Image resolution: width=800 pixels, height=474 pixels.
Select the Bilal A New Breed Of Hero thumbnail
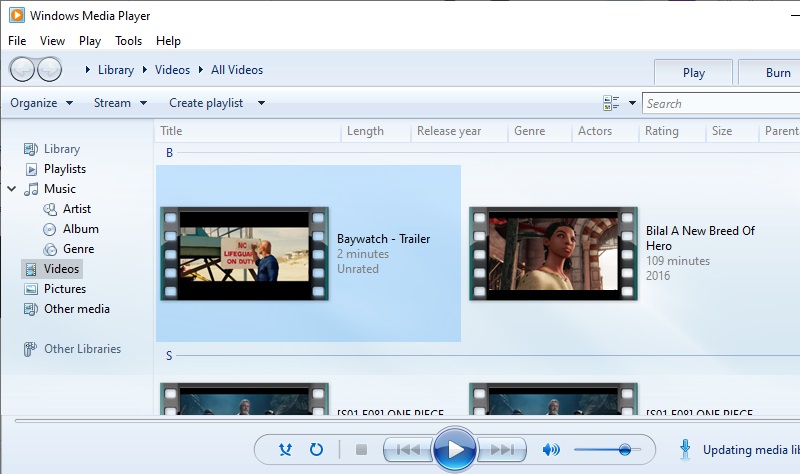tap(553, 254)
